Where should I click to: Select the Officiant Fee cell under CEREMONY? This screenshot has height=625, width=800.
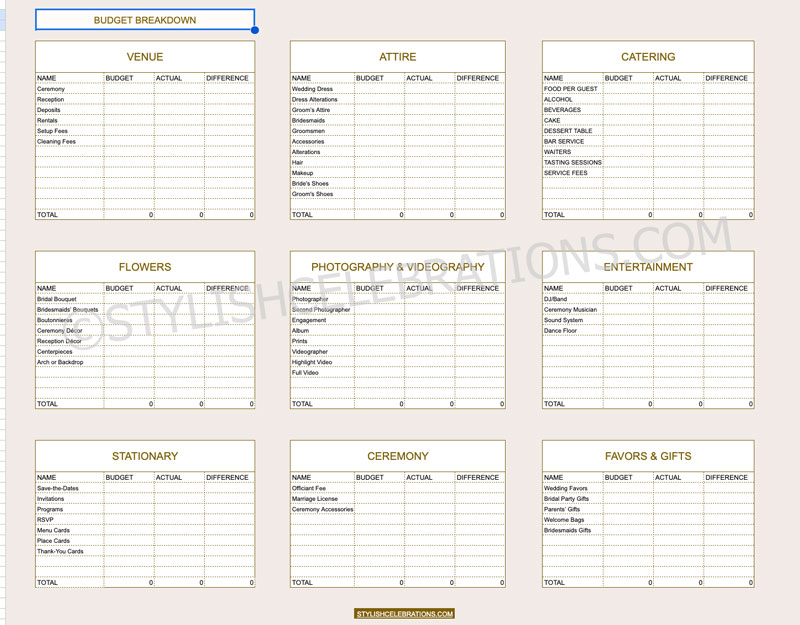pyautogui.click(x=312, y=488)
